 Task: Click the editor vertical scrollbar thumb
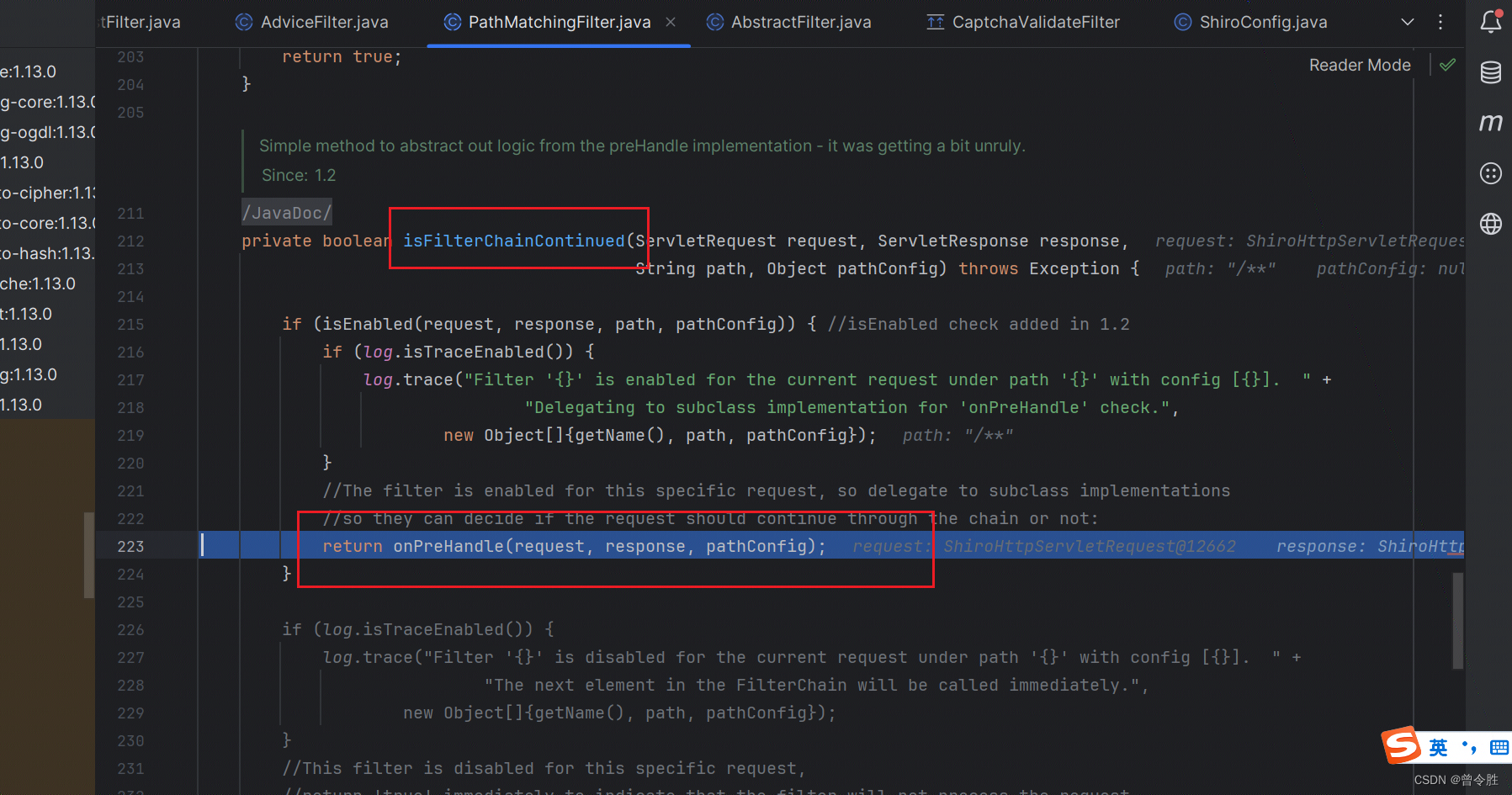tap(1458, 621)
